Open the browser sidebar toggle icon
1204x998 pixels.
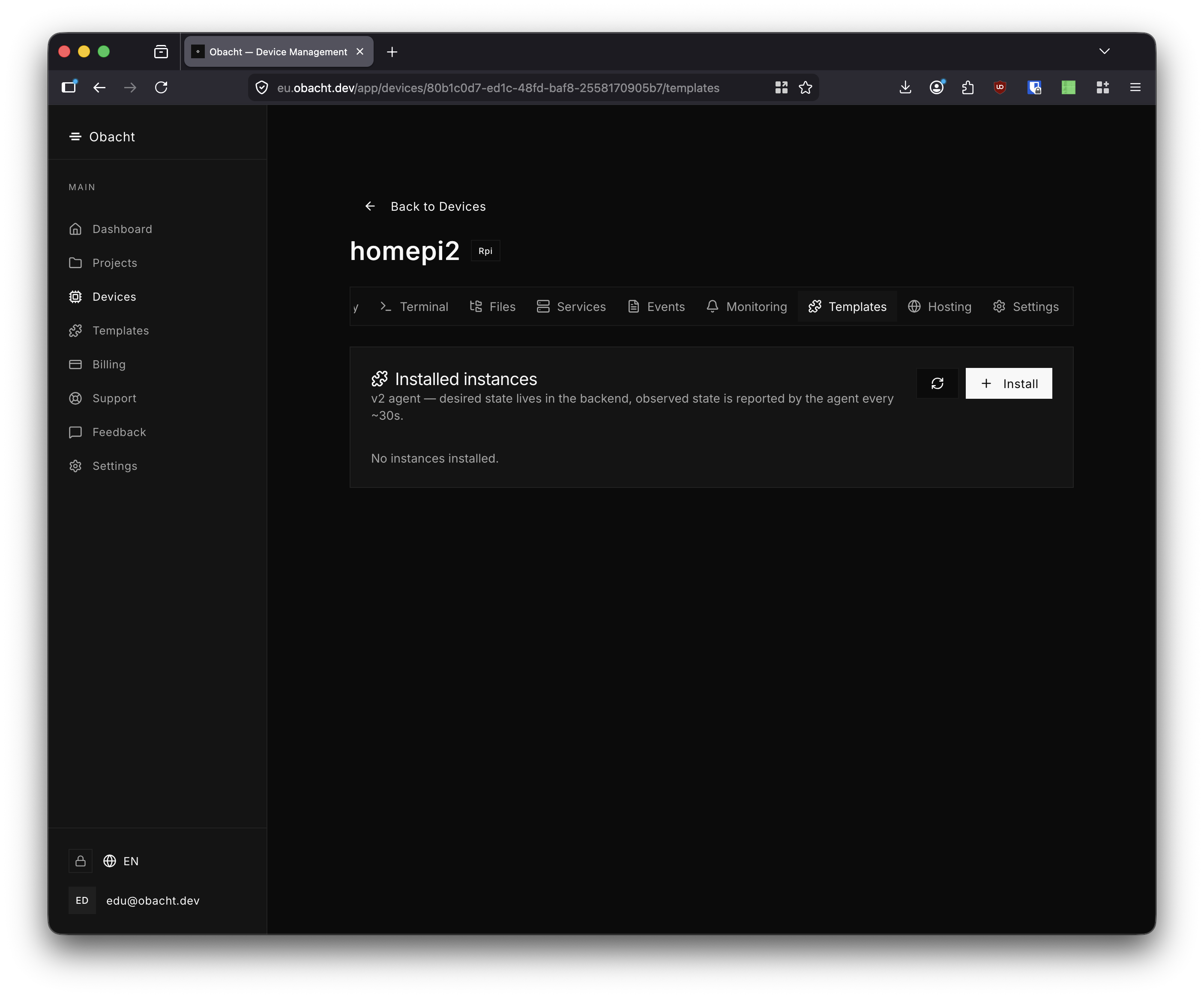coord(69,87)
